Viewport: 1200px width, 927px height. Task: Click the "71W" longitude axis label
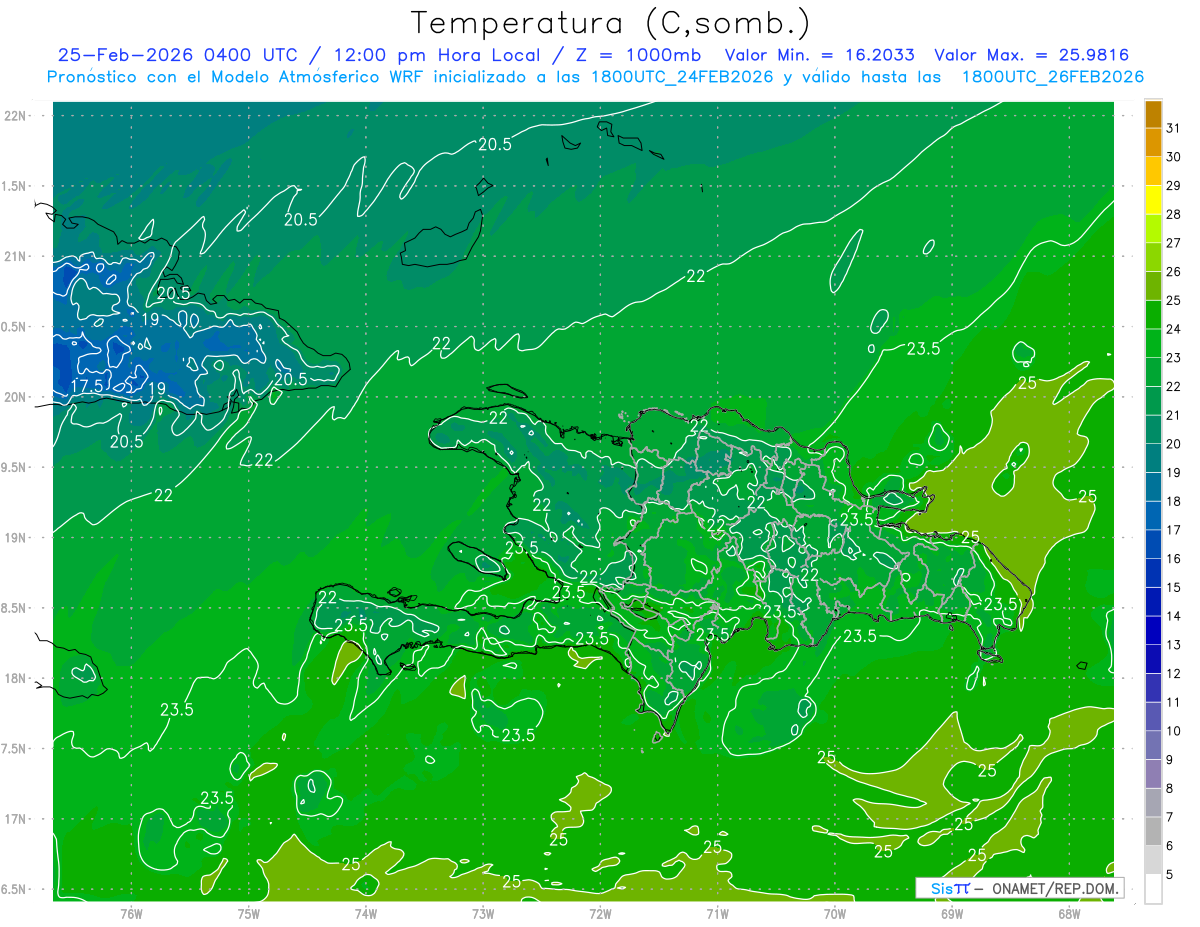[717, 913]
